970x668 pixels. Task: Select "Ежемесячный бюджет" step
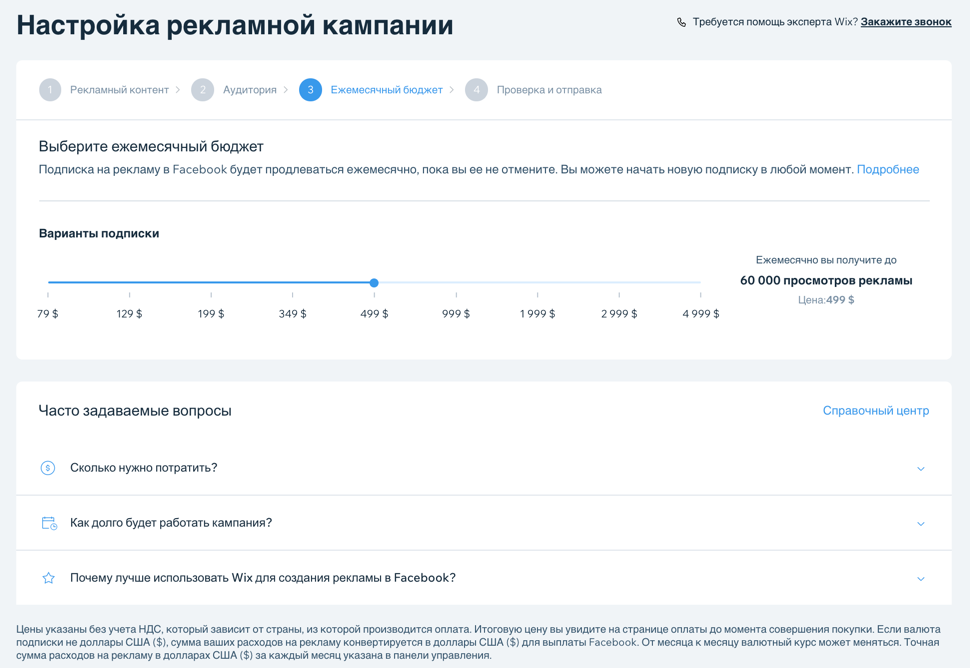(387, 90)
